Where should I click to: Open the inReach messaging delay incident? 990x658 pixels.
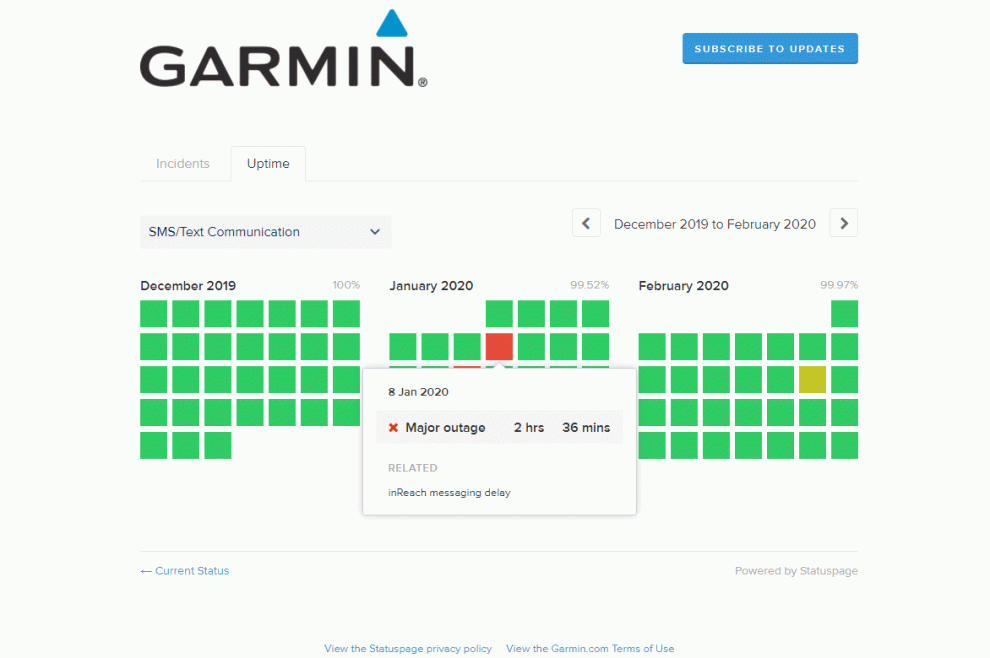449,493
